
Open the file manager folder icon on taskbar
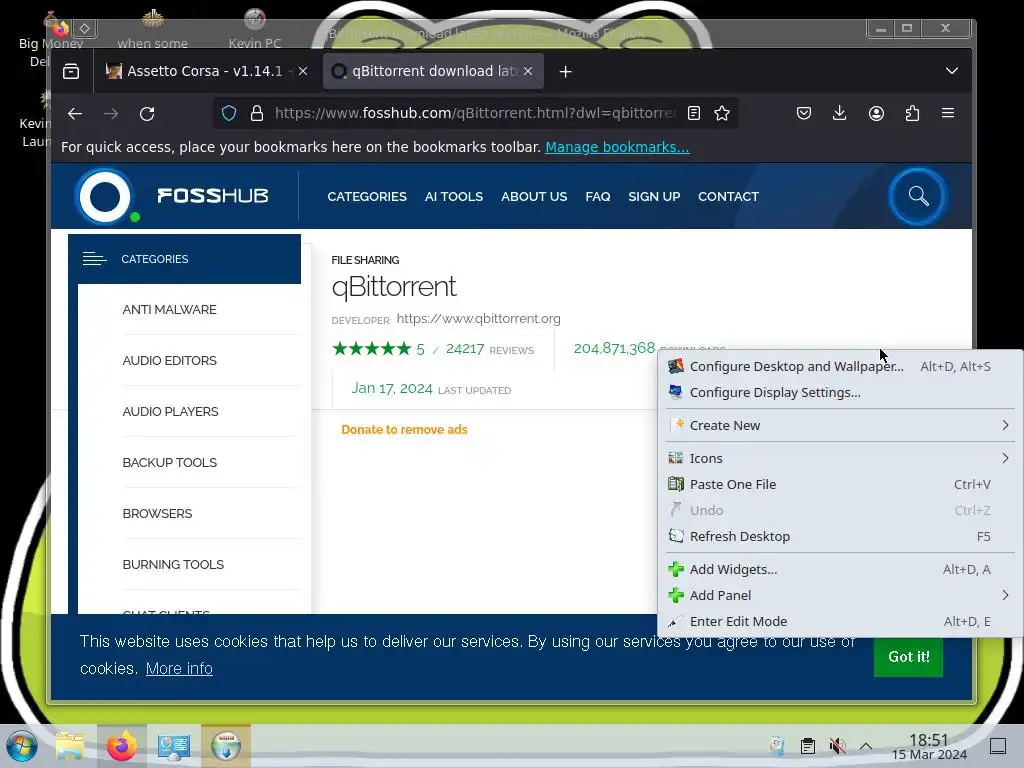click(x=70, y=746)
